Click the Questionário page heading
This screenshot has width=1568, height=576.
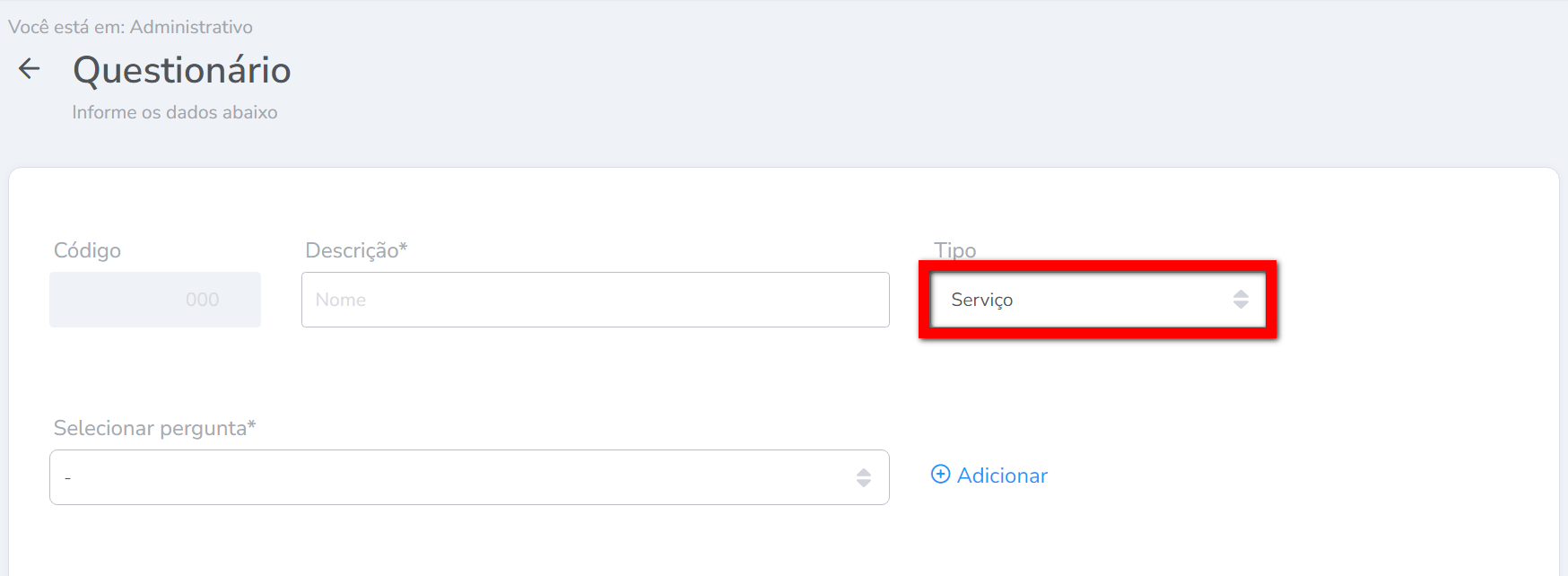pos(182,70)
